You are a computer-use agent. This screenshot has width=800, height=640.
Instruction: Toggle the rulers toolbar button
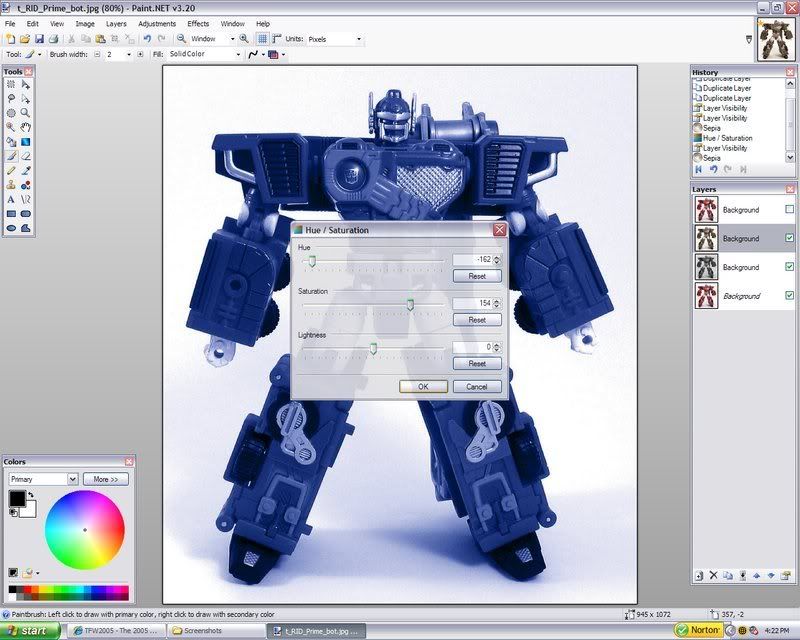(x=277, y=39)
